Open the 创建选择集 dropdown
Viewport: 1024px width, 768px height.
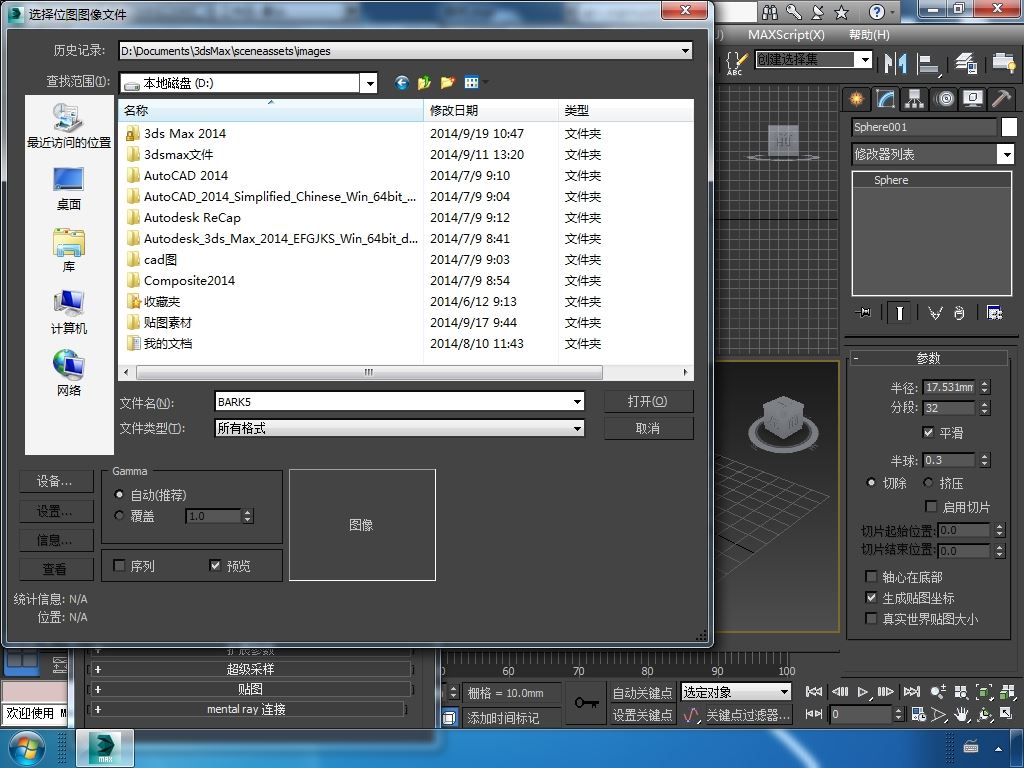pos(865,60)
